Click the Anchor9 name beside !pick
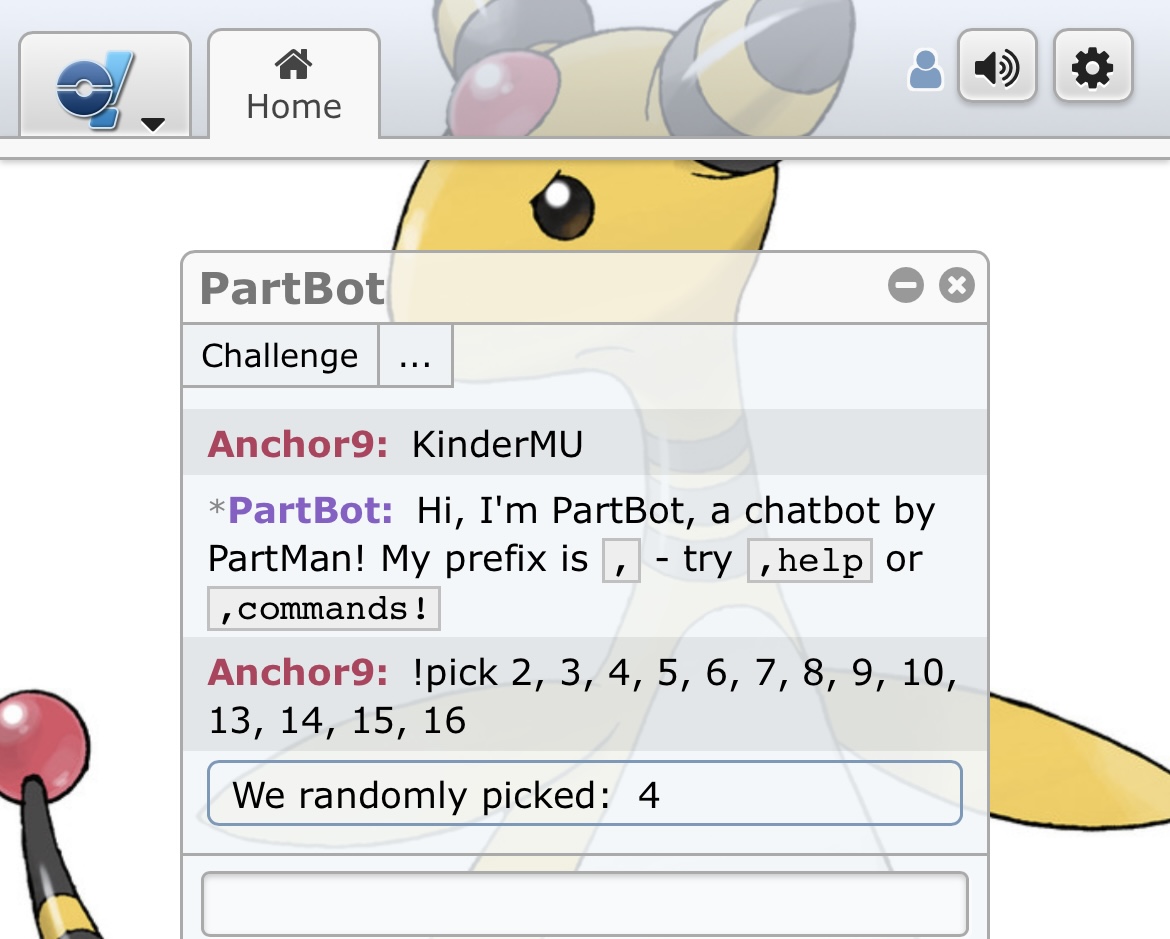Image resolution: width=1170 pixels, height=939 pixels. (x=298, y=673)
